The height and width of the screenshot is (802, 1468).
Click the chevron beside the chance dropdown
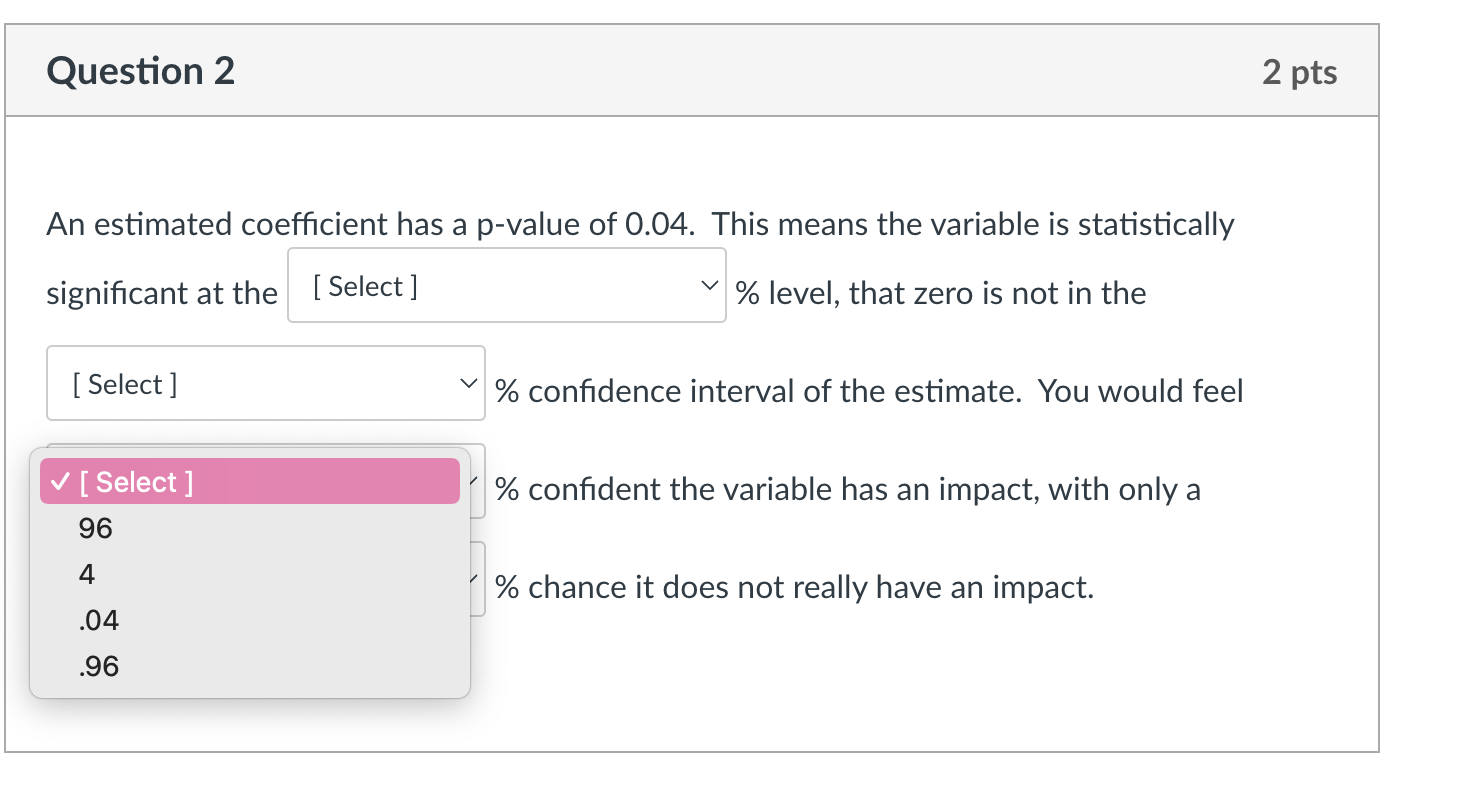pos(475,579)
